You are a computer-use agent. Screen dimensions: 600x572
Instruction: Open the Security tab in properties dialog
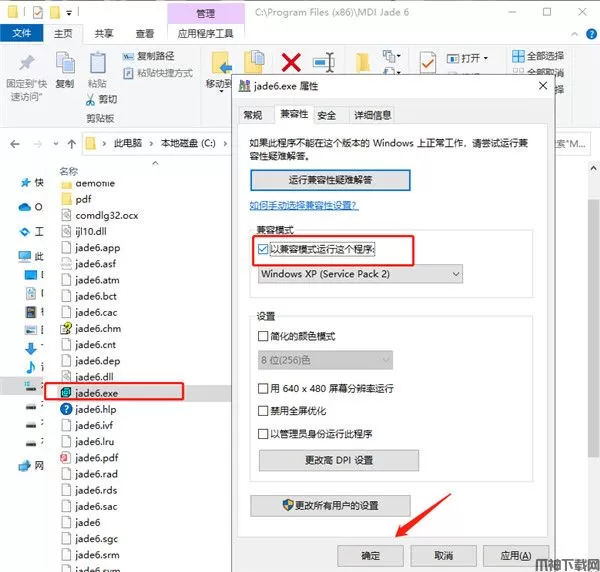click(327, 115)
